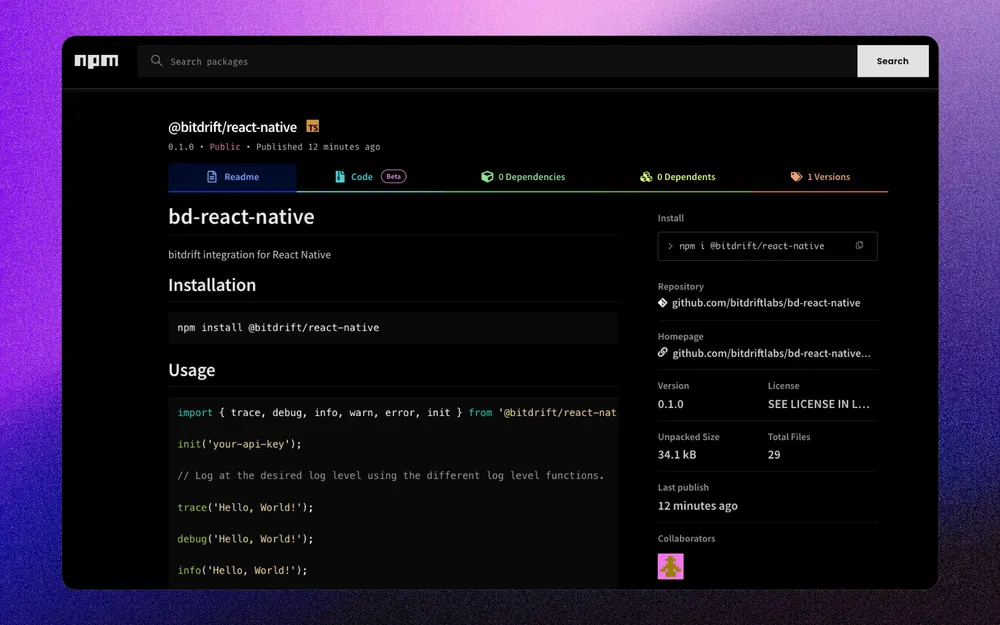The height and width of the screenshot is (625, 1000).
Task: Click the 34.1 kB unpacked size value
Action: (677, 455)
